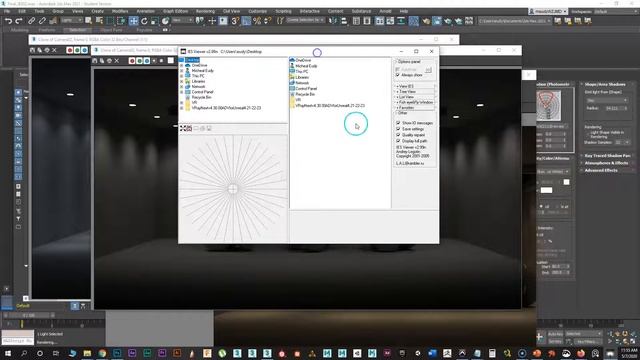
Task: Toggle Save settings checkbox
Action: (x=398, y=129)
